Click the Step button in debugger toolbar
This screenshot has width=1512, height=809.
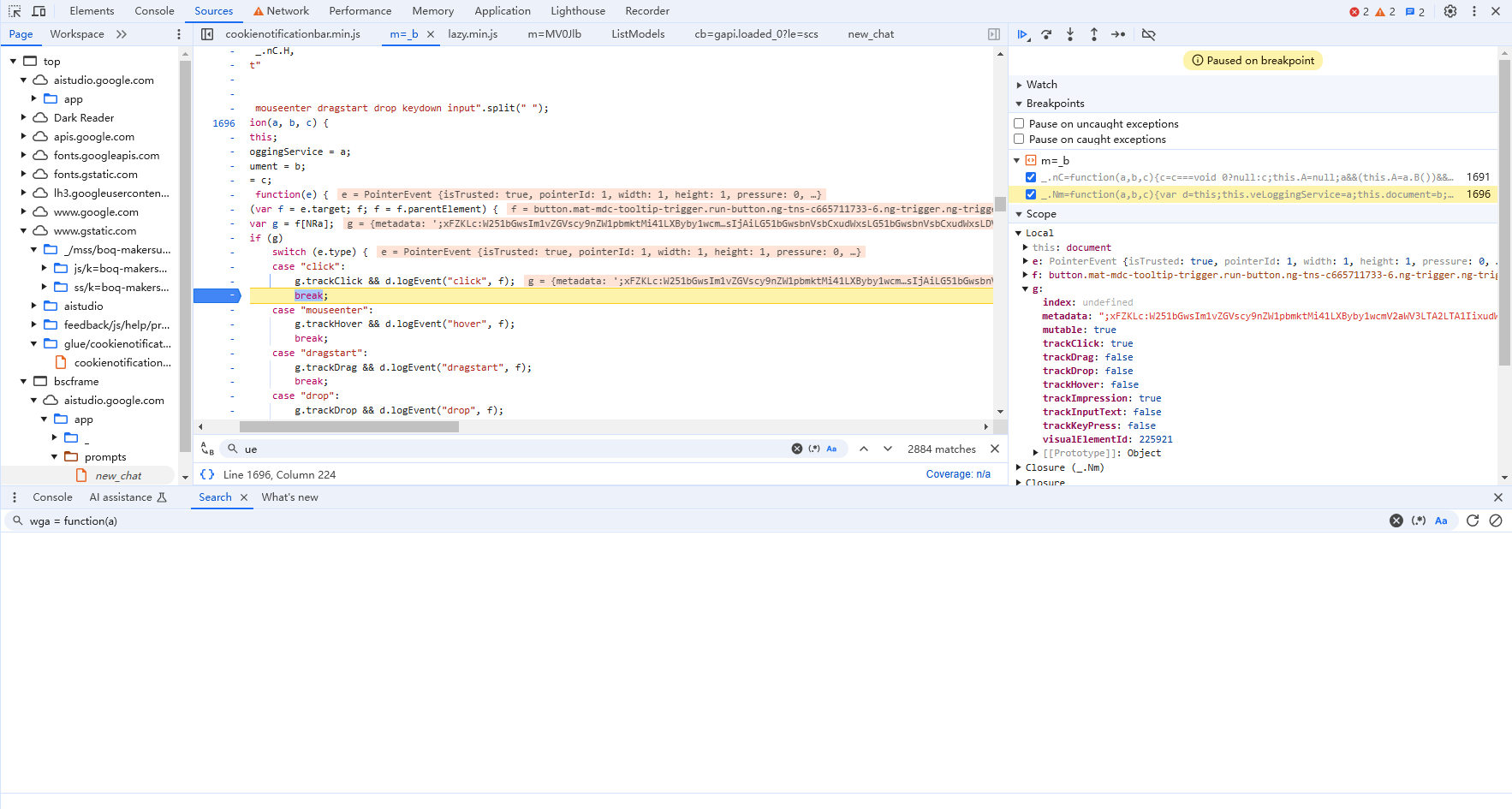pyautogui.click(x=1118, y=34)
